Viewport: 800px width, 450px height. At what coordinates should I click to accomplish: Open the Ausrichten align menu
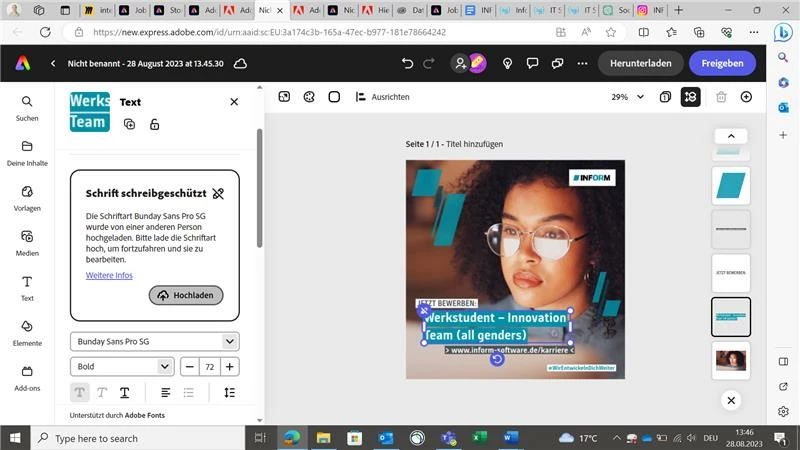click(x=383, y=96)
